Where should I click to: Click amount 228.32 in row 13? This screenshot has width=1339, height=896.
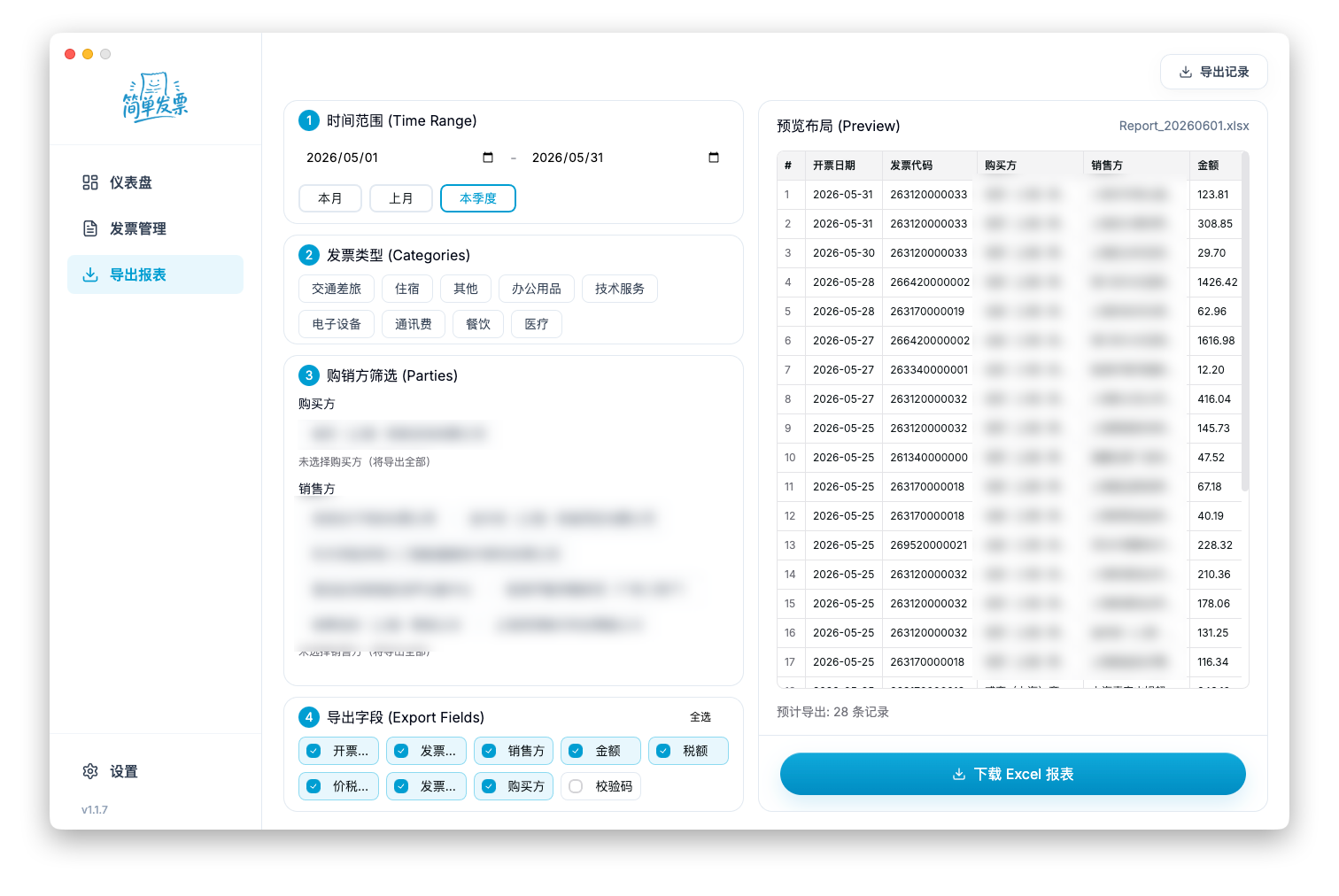1215,545
